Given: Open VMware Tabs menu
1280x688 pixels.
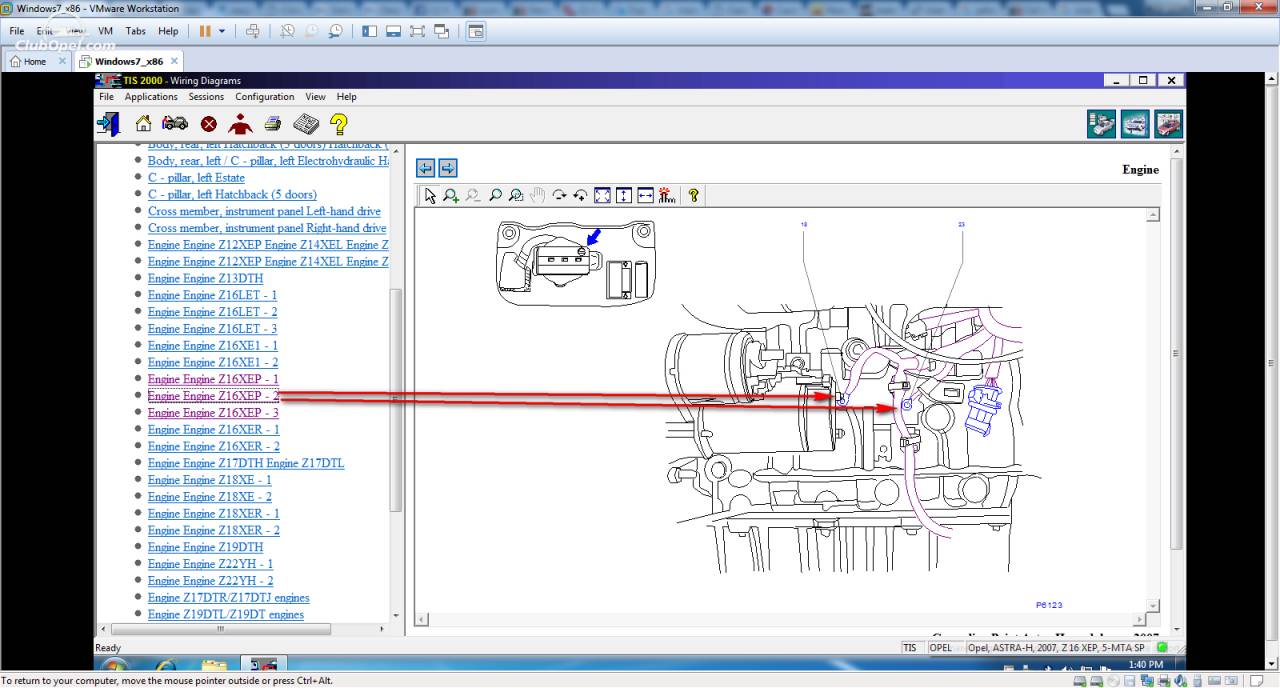Looking at the screenshot, I should pos(136,31).
